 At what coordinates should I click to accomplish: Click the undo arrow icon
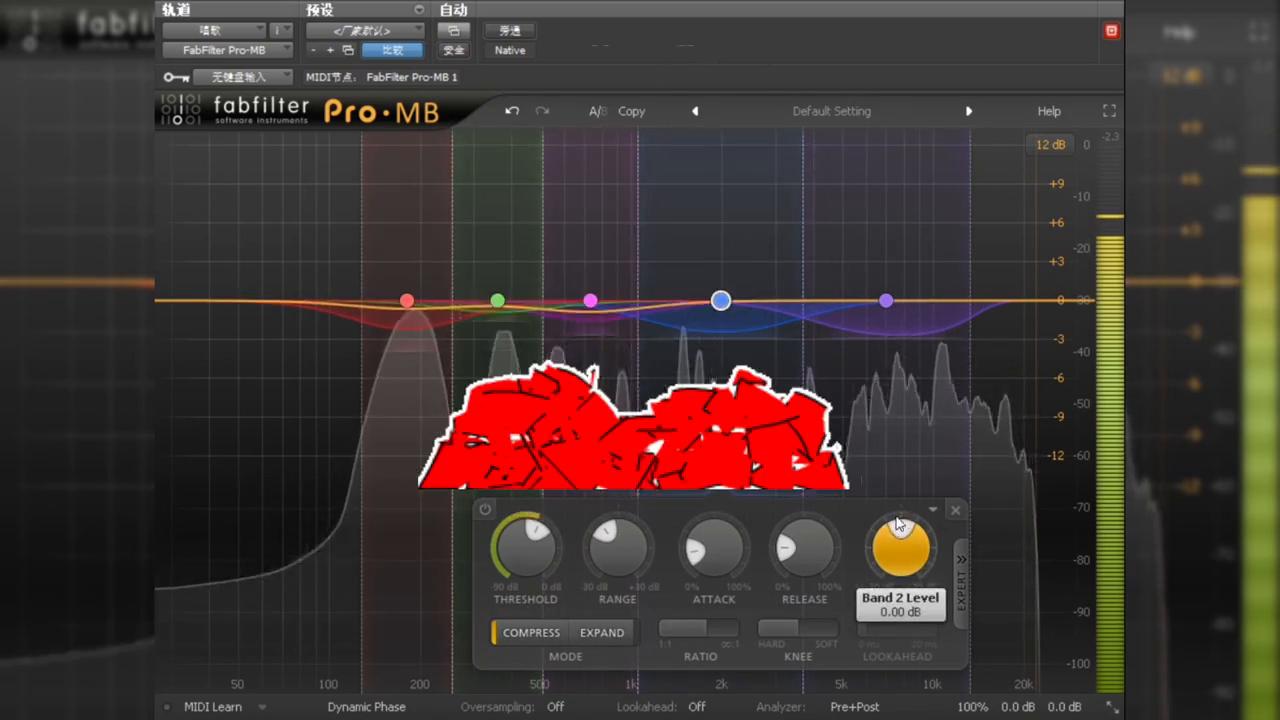[512, 111]
